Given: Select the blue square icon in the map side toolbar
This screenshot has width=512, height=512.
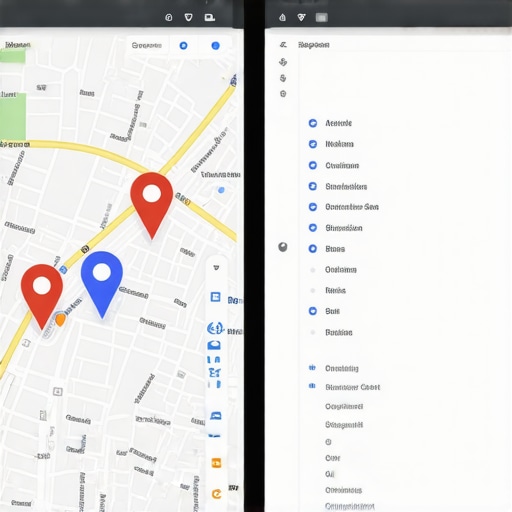Looking at the screenshot, I should coord(215,297).
